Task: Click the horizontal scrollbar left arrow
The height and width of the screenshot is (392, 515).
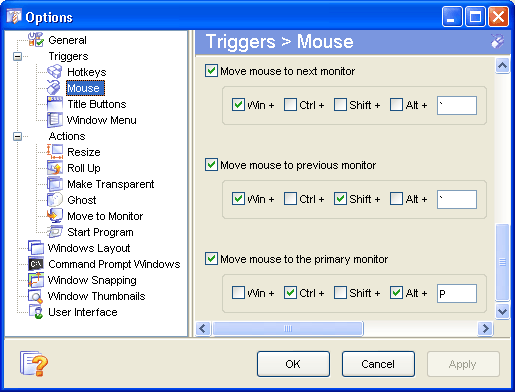Action: point(203,329)
